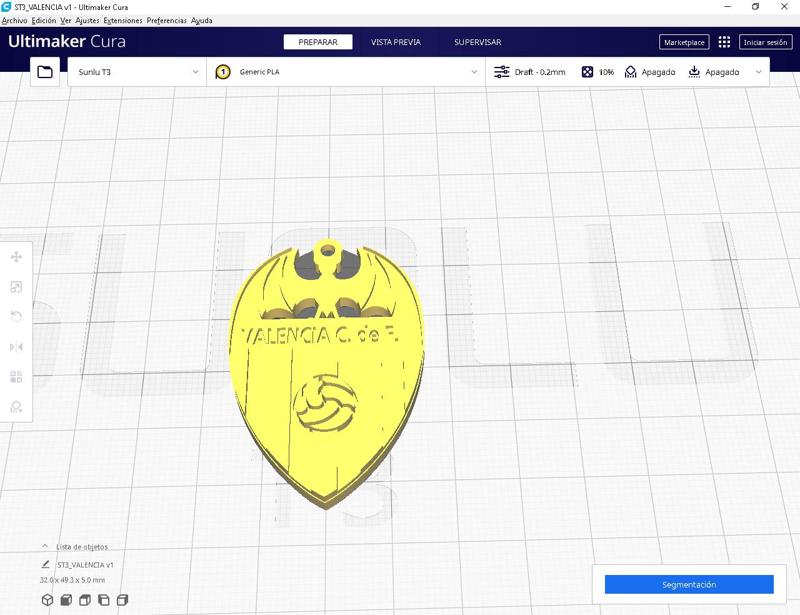The image size is (800, 615).
Task: Click the extruder 1 material icon
Action: 223,72
